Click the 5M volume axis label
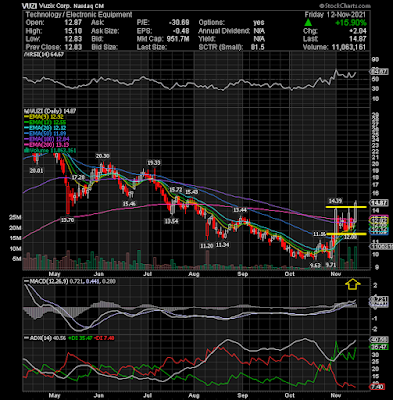The height and width of the screenshot is (400, 393). click(x=18, y=259)
